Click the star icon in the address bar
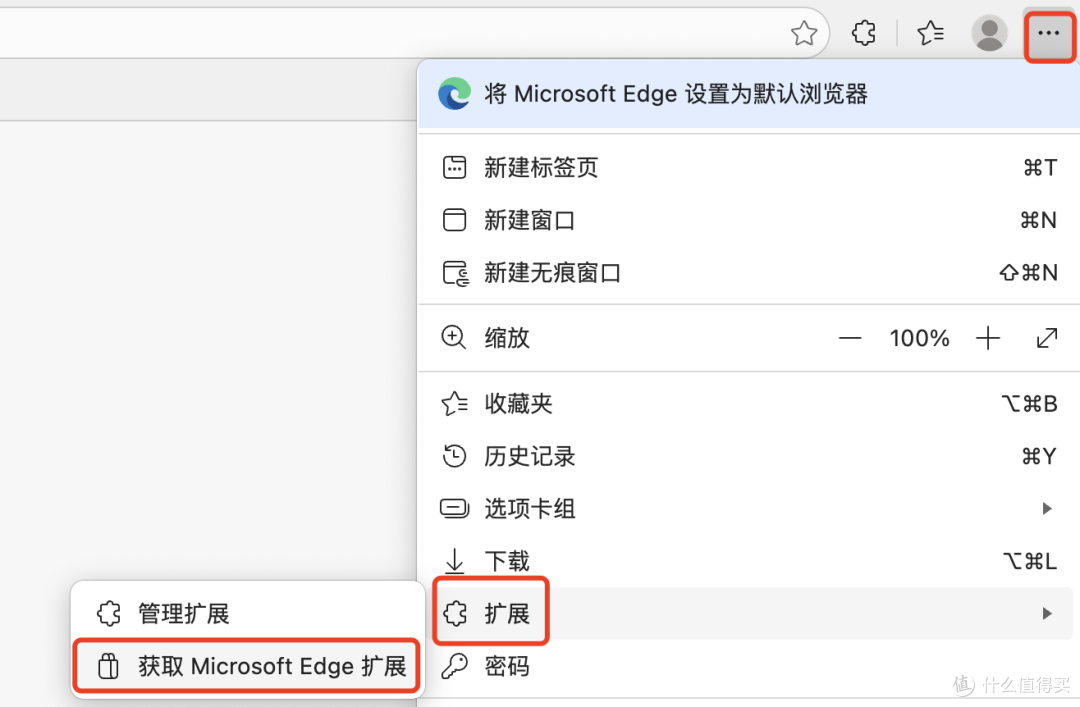This screenshot has height=707, width=1080. 803,33
